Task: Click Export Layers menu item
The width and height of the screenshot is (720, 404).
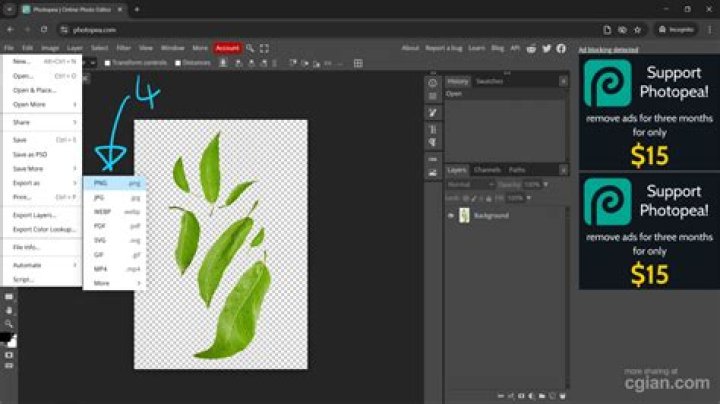Action: [x=42, y=215]
